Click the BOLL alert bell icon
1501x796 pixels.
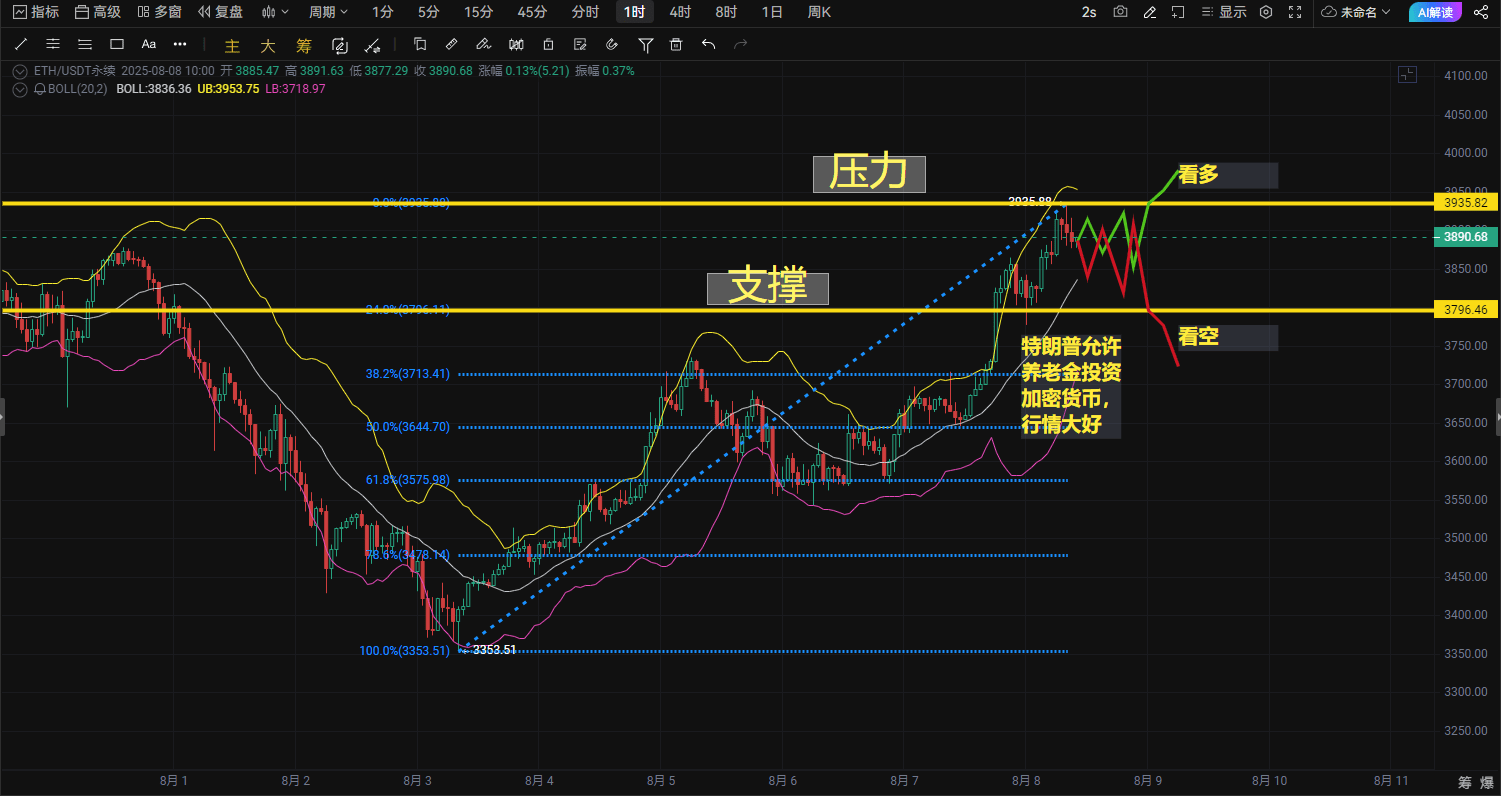(40, 88)
